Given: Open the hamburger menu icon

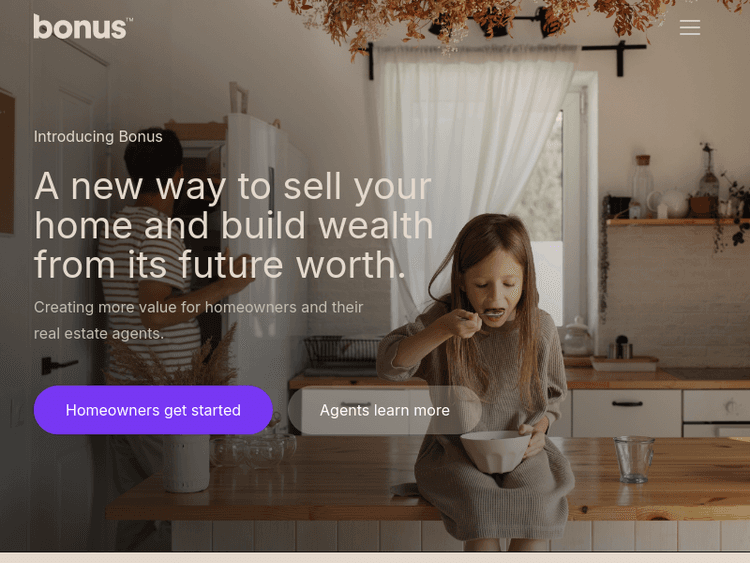Looking at the screenshot, I should (x=690, y=27).
